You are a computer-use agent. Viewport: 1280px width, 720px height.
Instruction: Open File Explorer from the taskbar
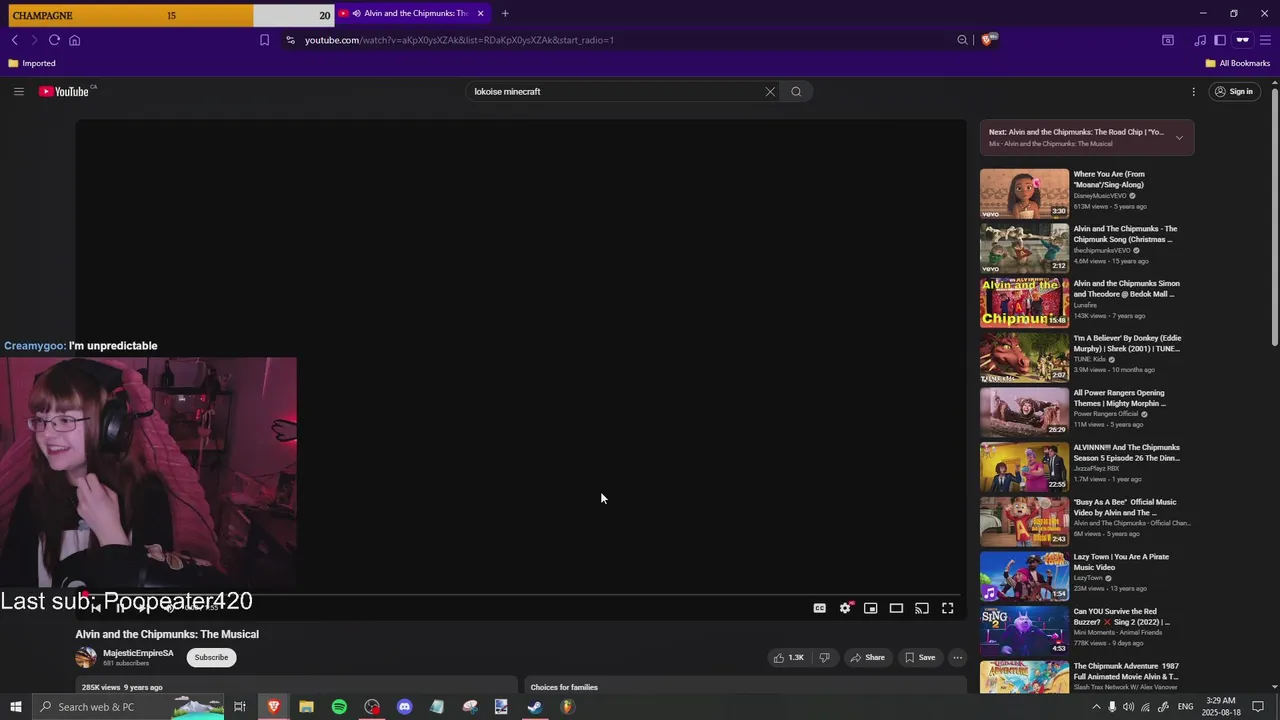[x=306, y=707]
